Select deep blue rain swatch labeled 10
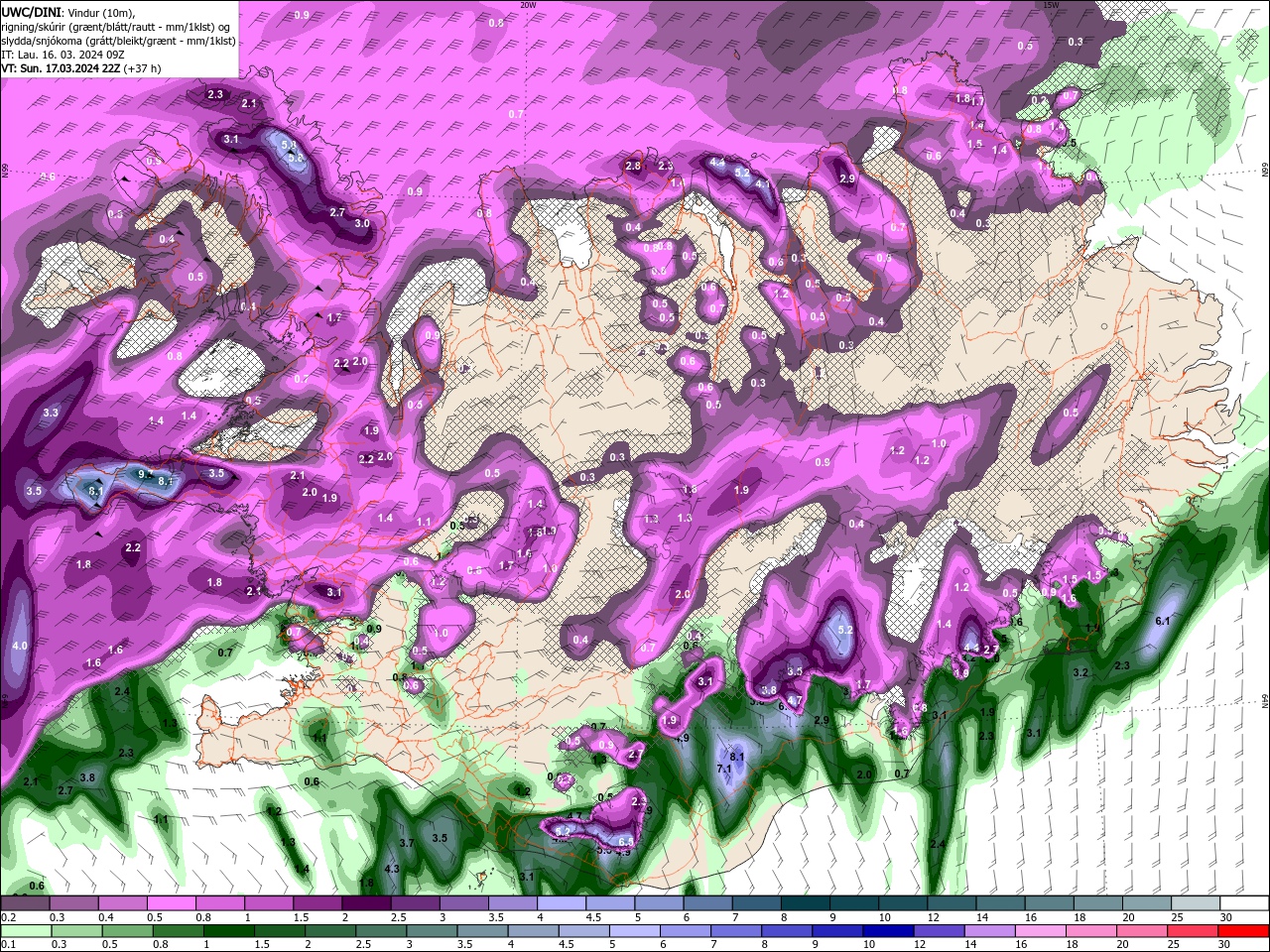This screenshot has width=1270, height=952. (x=887, y=931)
